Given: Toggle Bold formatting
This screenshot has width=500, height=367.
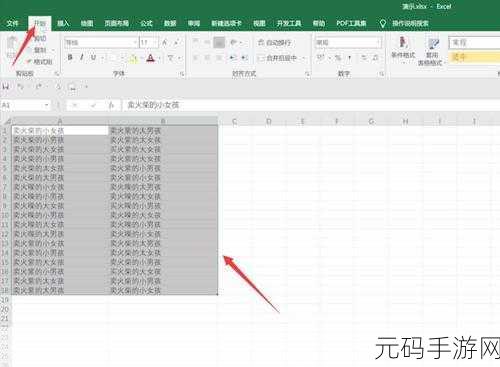Looking at the screenshot, I should [70, 58].
